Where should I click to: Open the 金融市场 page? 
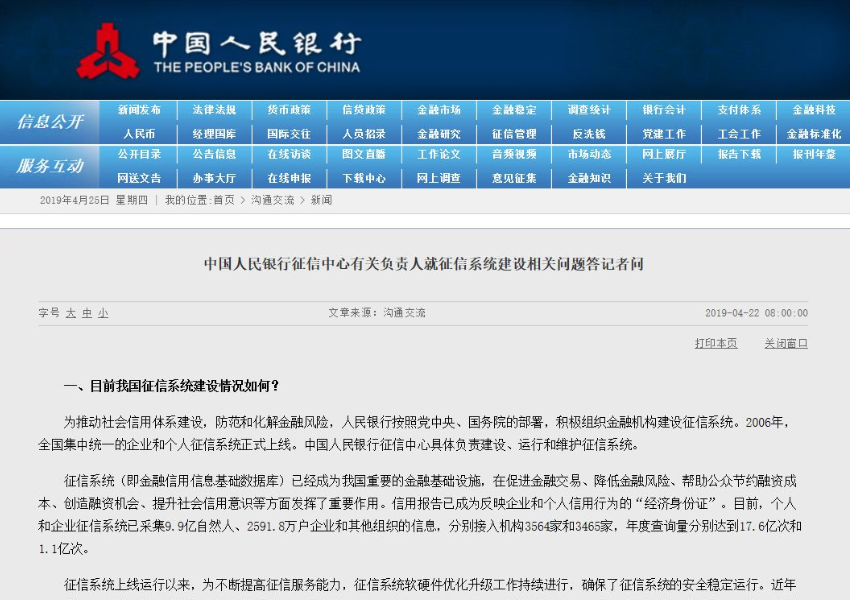[439, 110]
